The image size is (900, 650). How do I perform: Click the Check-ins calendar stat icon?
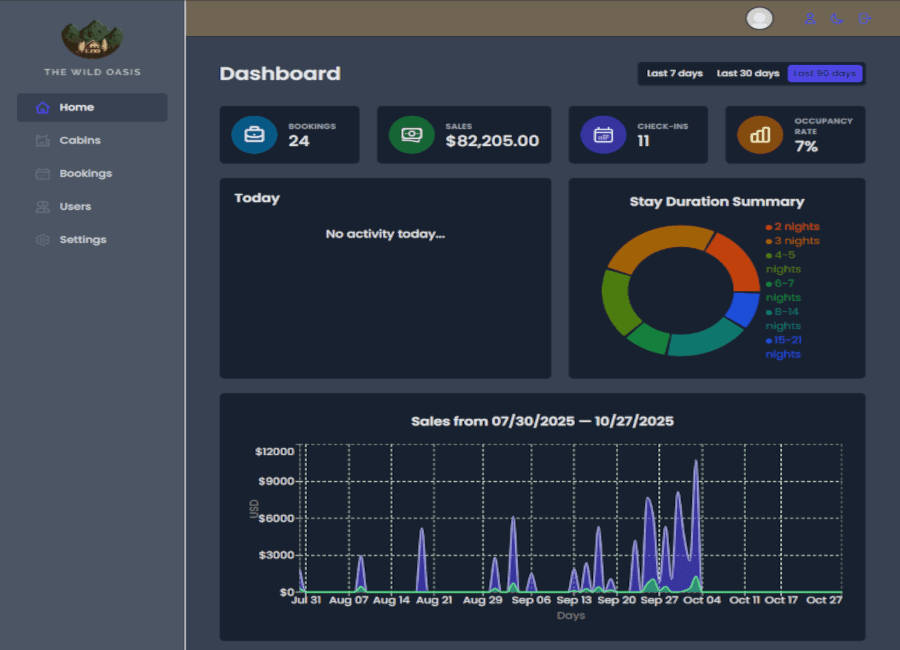(x=603, y=135)
